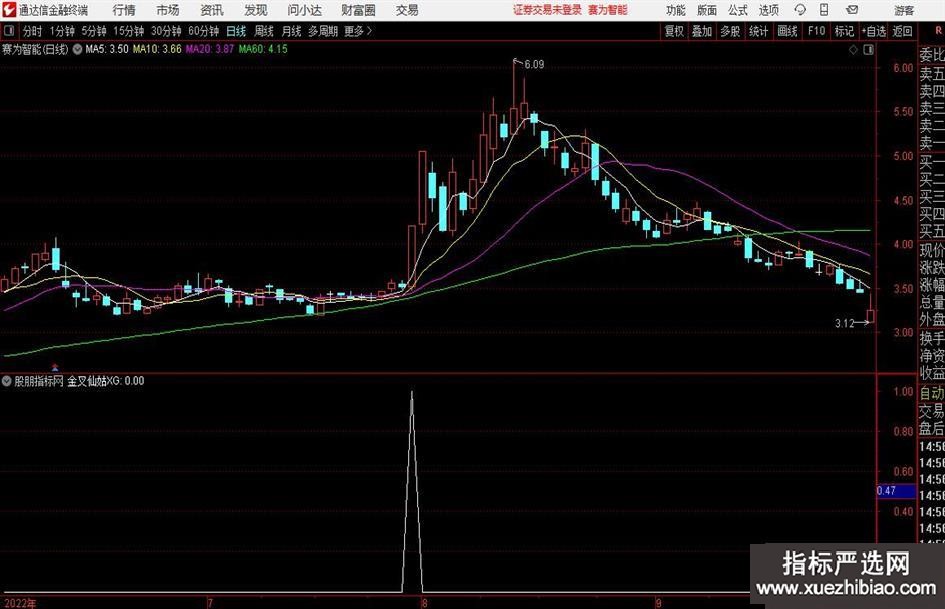Click the 画线 drawing button
The height and width of the screenshot is (609, 945).
pyautogui.click(x=787, y=31)
